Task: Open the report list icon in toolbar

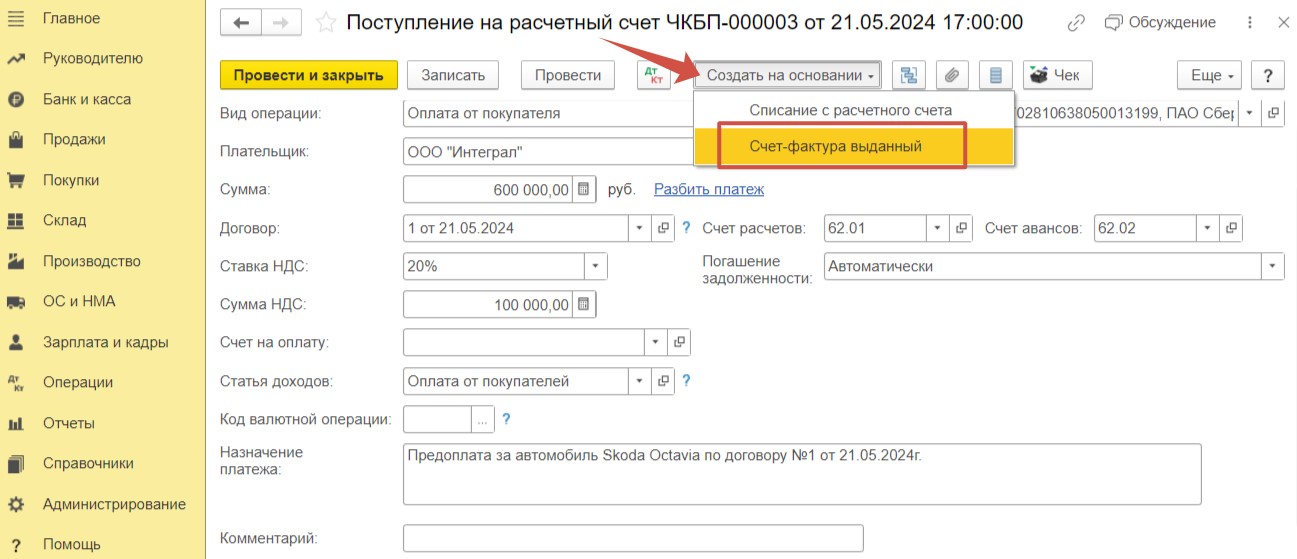Action: (995, 75)
